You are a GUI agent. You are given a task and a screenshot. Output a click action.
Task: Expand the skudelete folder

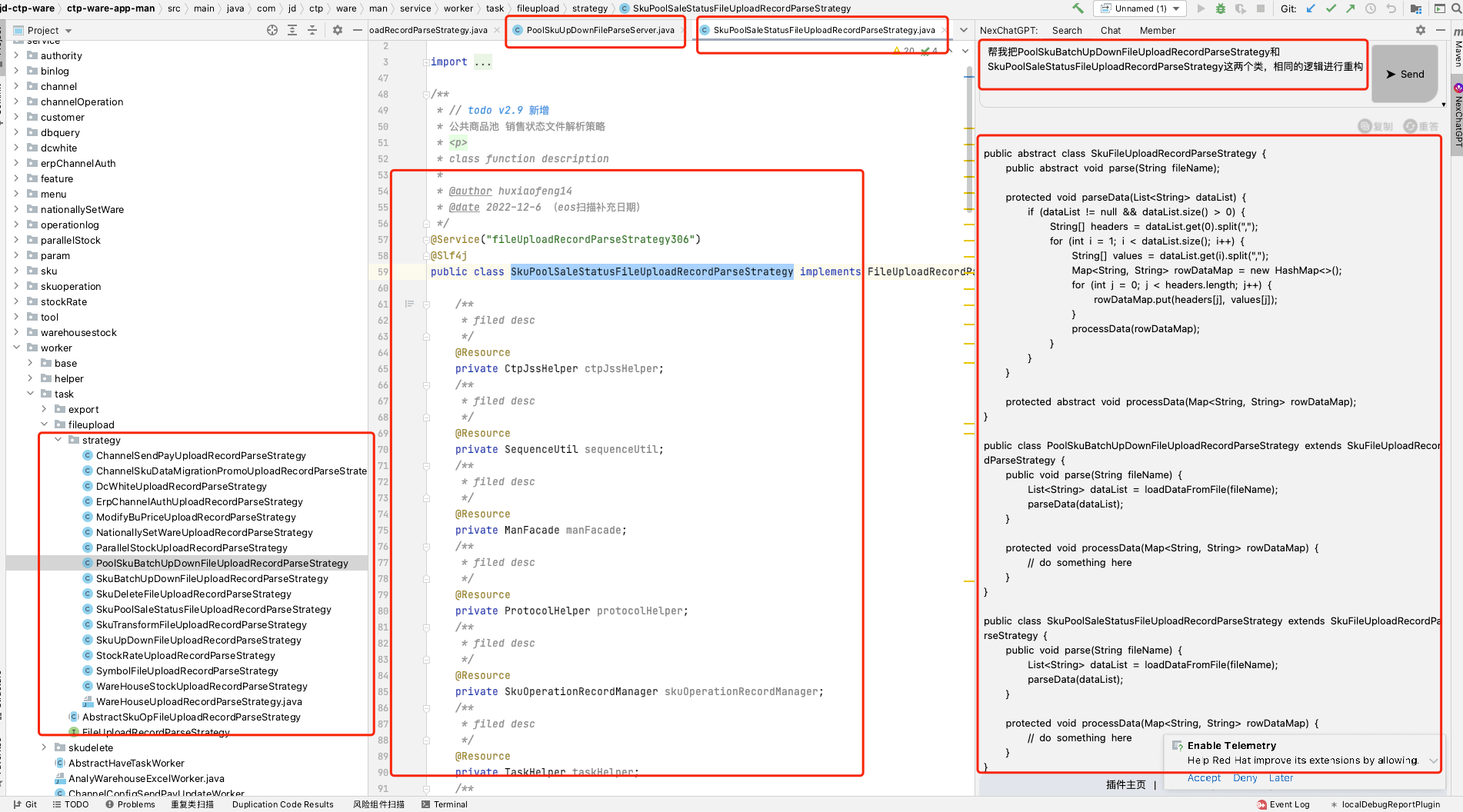(45, 747)
